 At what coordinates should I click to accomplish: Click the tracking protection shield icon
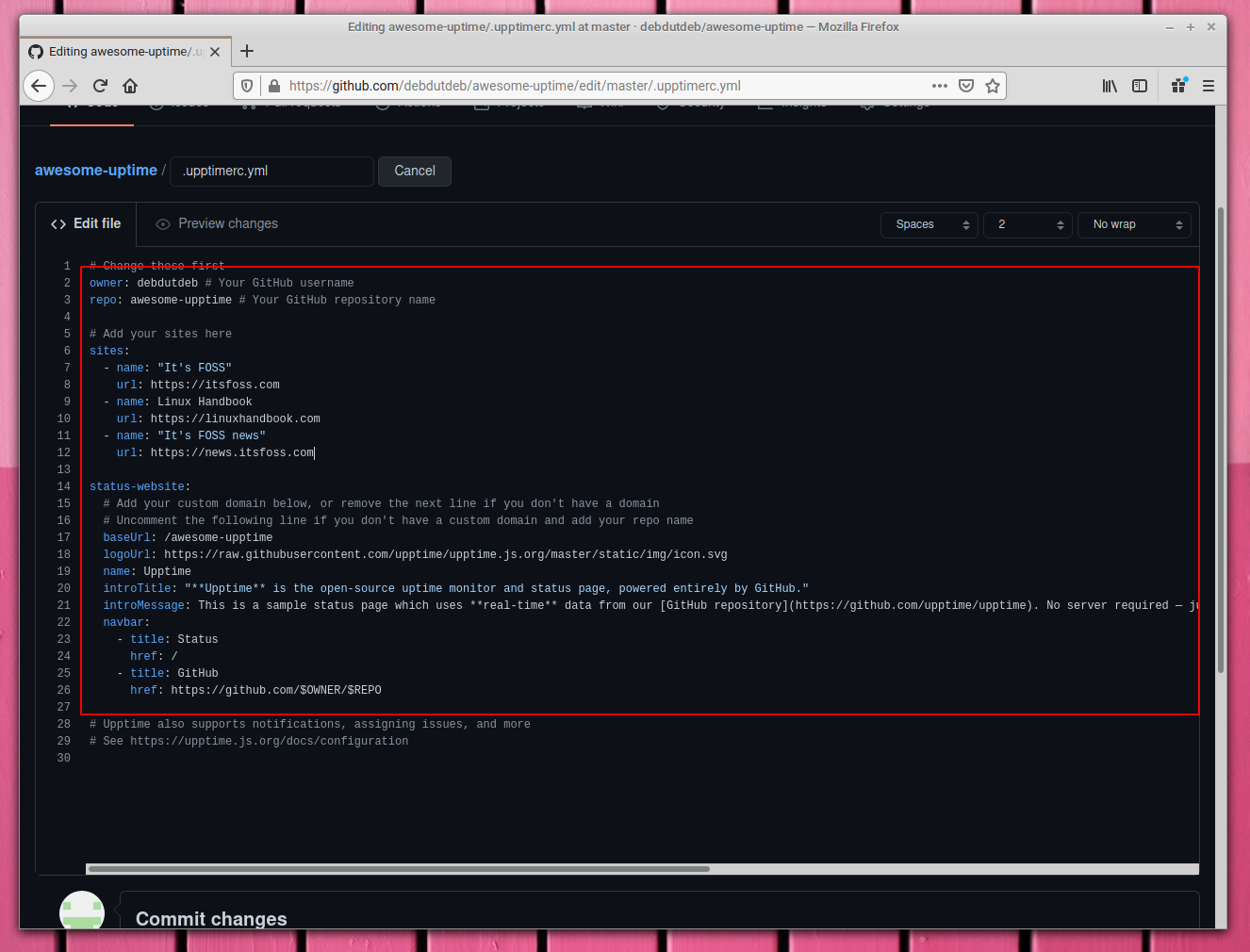246,85
